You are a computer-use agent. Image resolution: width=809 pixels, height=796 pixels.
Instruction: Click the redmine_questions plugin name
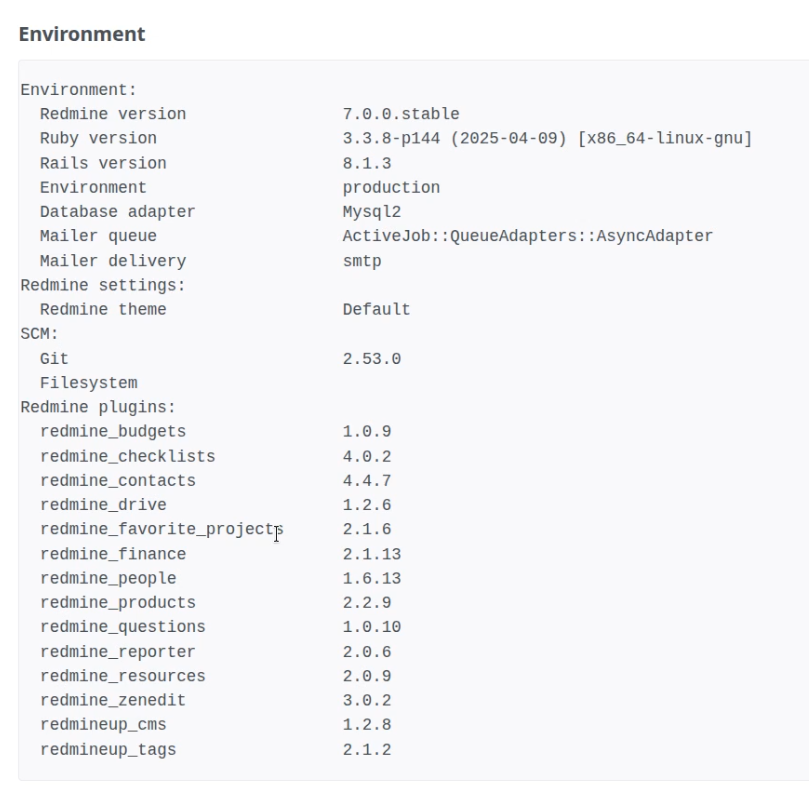123,627
